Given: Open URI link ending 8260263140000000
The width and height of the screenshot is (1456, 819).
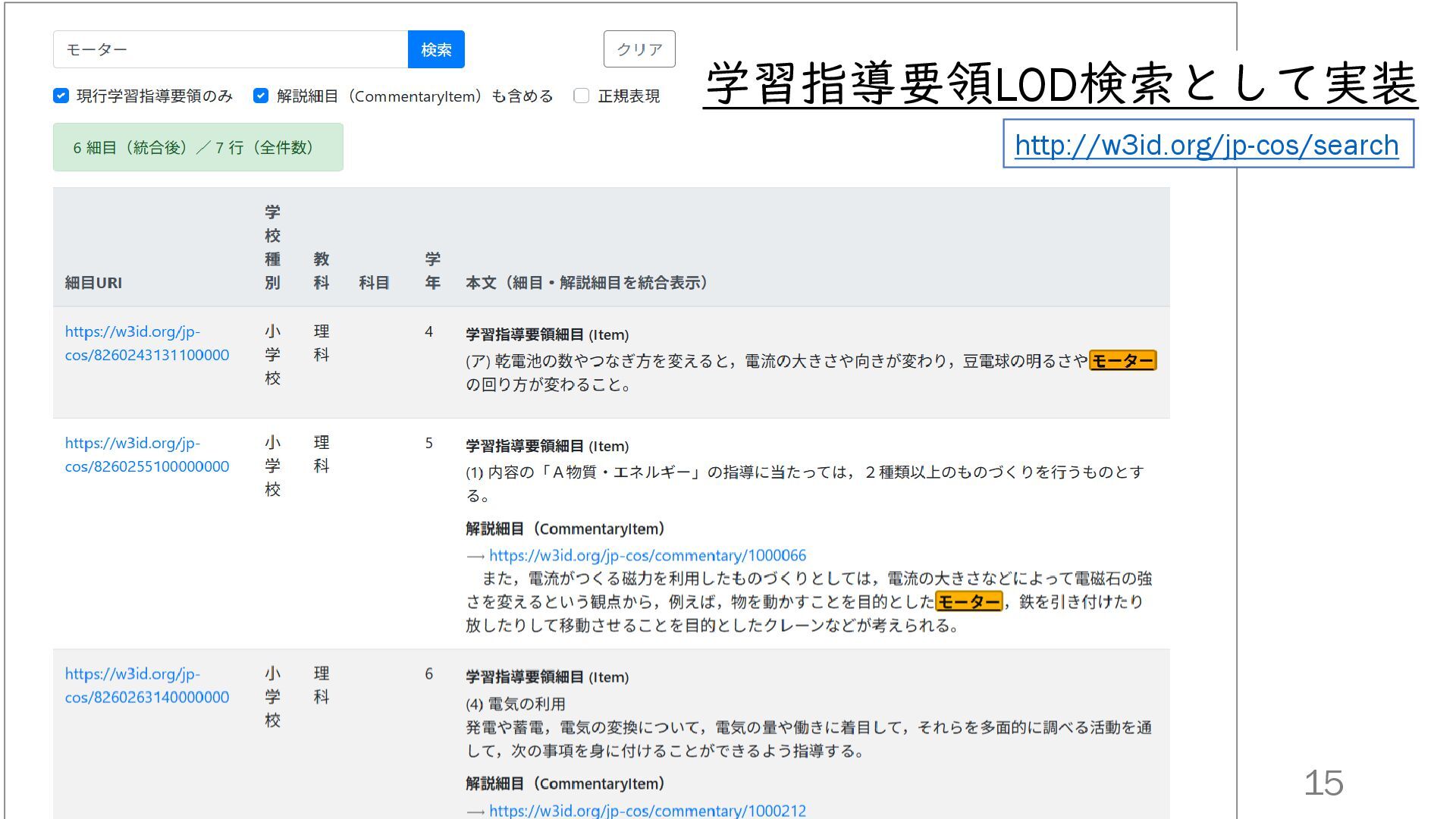Looking at the screenshot, I should coord(146,685).
